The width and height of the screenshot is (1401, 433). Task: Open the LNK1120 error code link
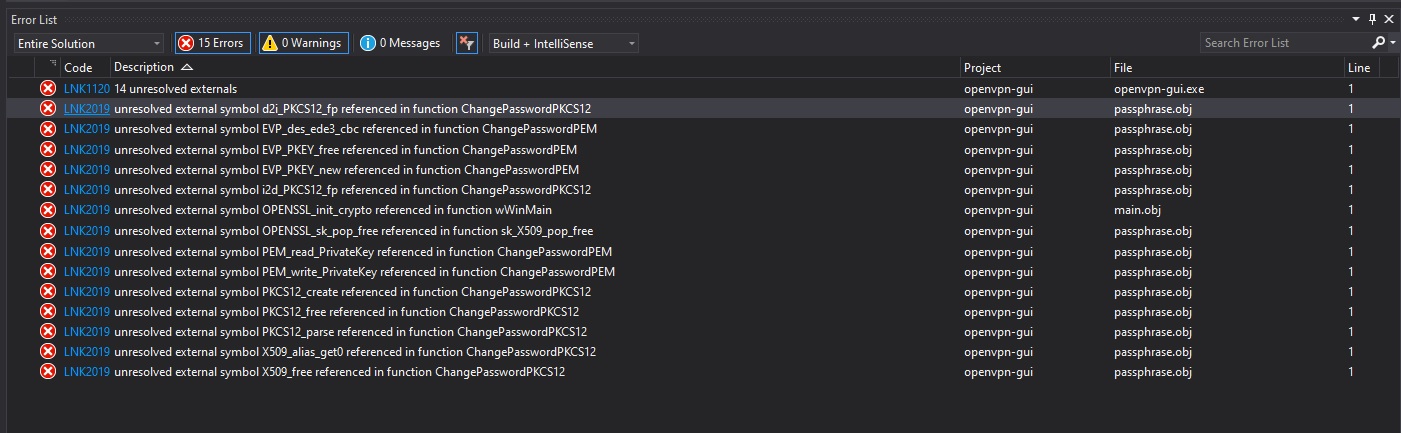click(87, 88)
